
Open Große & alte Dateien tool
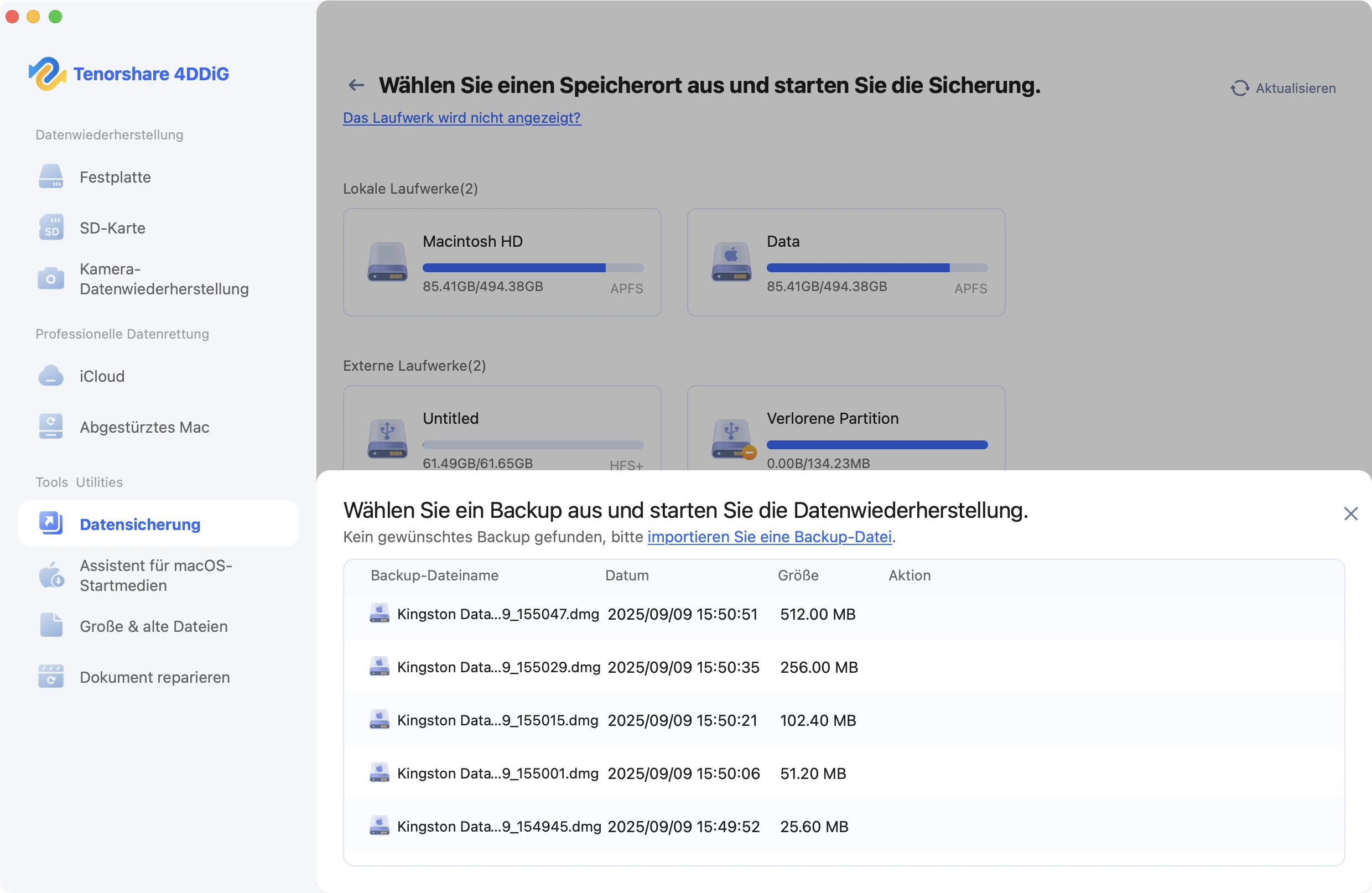tap(158, 626)
